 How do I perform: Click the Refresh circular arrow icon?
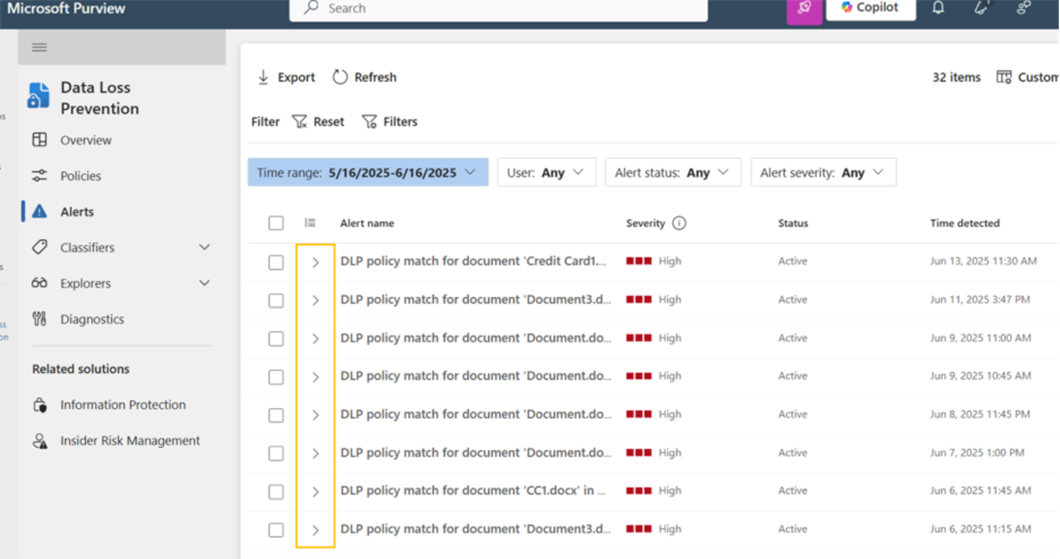(340, 77)
